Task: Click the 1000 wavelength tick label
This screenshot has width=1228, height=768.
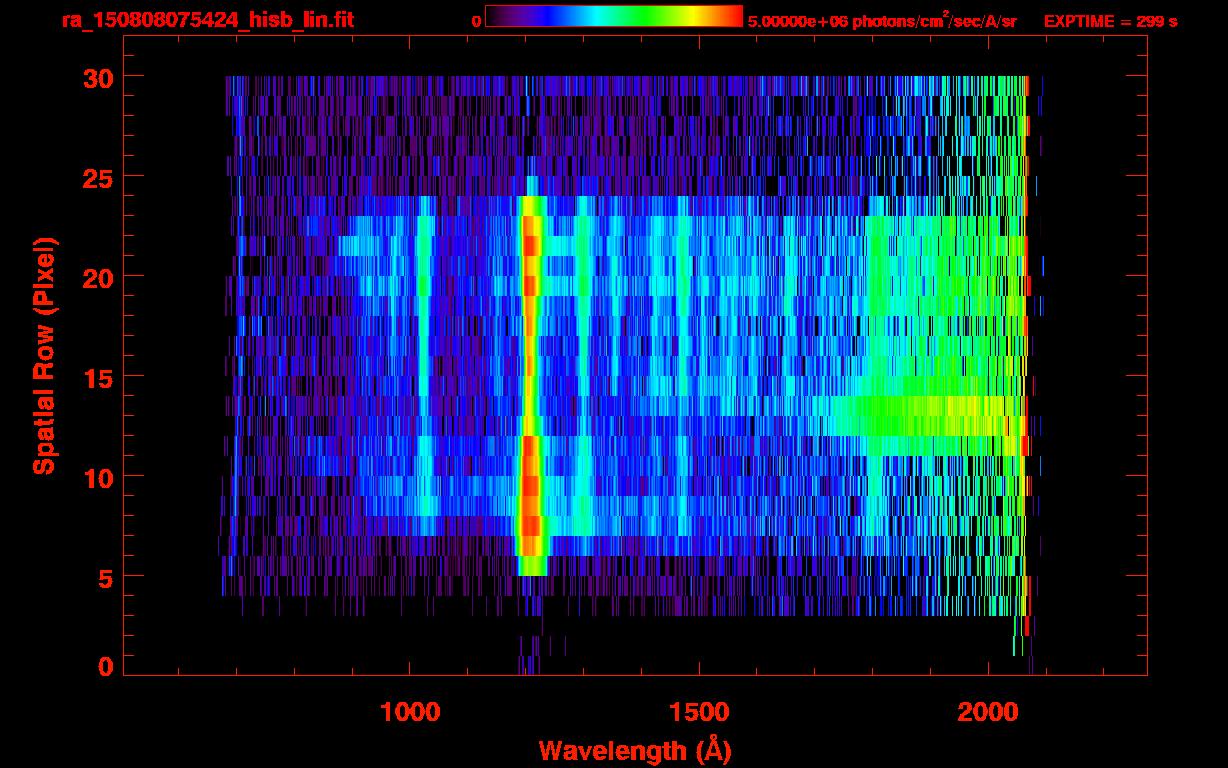Action: [x=410, y=712]
